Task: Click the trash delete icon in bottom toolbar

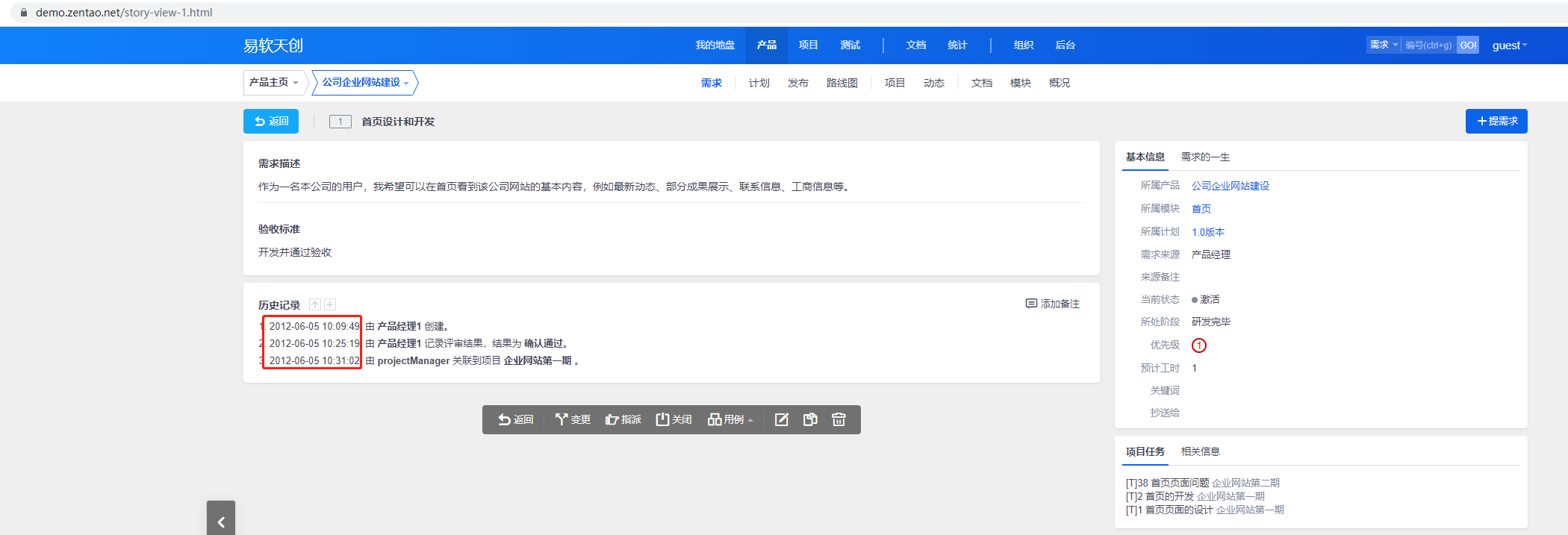Action: pyautogui.click(x=839, y=419)
